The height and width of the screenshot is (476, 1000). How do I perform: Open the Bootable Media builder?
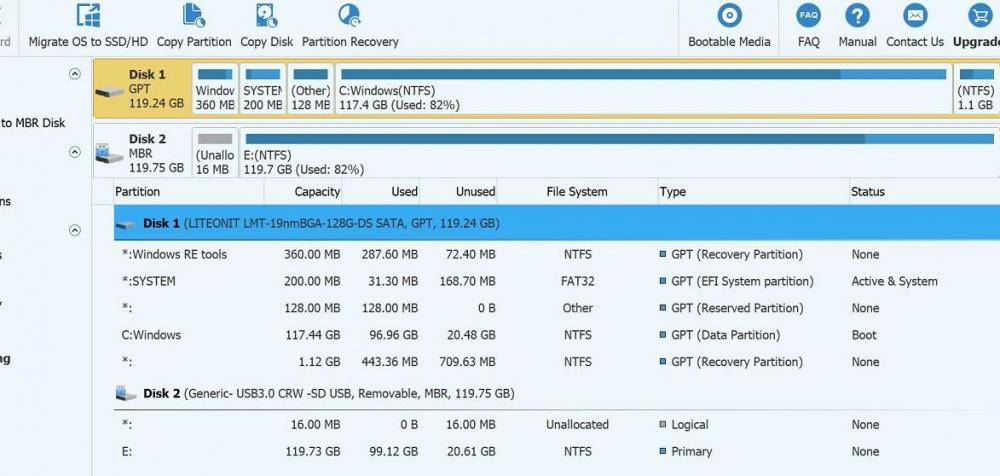[x=729, y=16]
